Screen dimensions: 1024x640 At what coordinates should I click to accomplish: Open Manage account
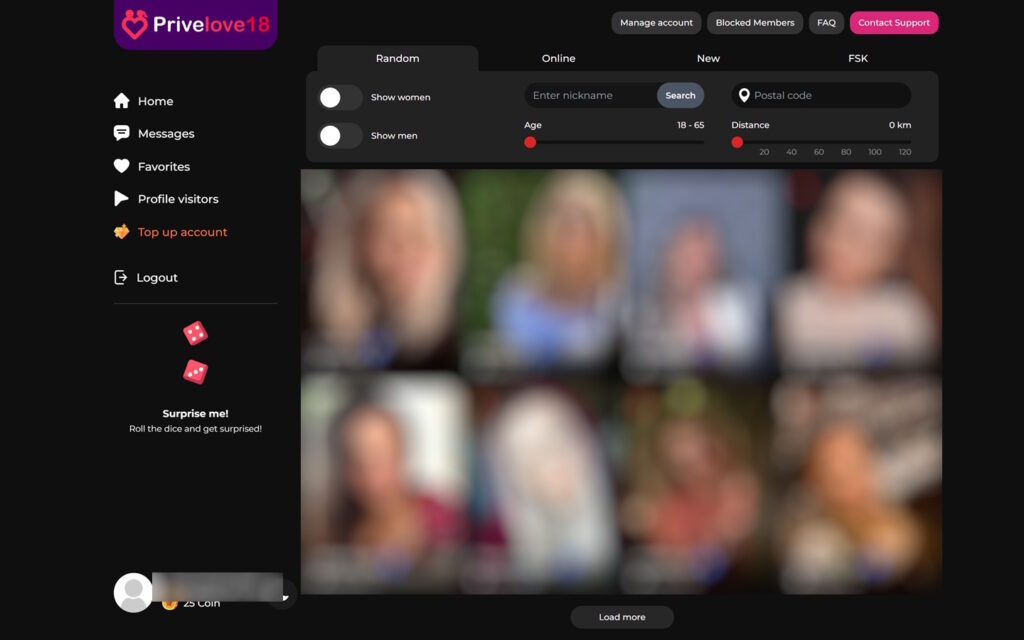[x=656, y=23]
